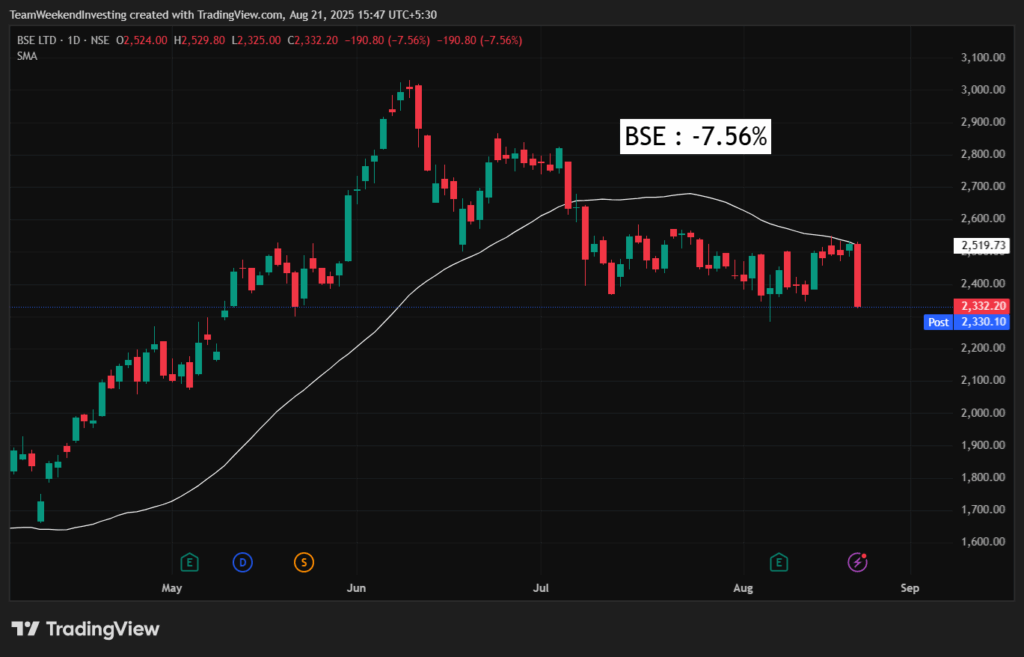The height and width of the screenshot is (657, 1024).
Task: Click the green earnings E icon near Aug
Action: (778, 562)
